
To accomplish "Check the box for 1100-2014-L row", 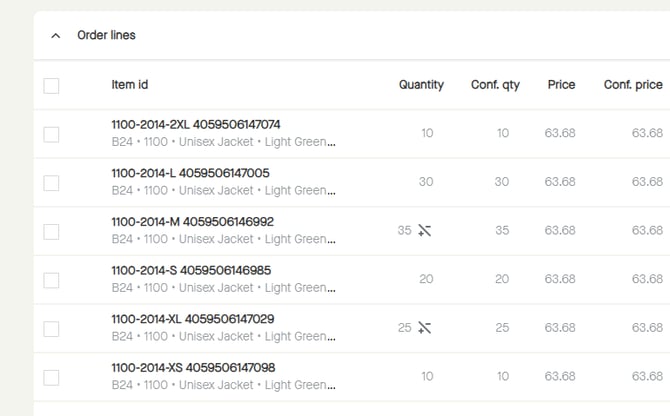I will (x=51, y=183).
